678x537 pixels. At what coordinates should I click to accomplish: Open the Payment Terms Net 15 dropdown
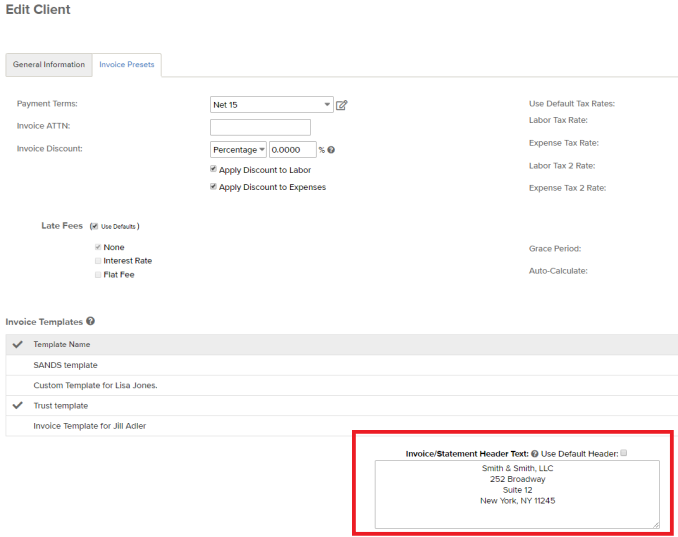pyautogui.click(x=271, y=105)
